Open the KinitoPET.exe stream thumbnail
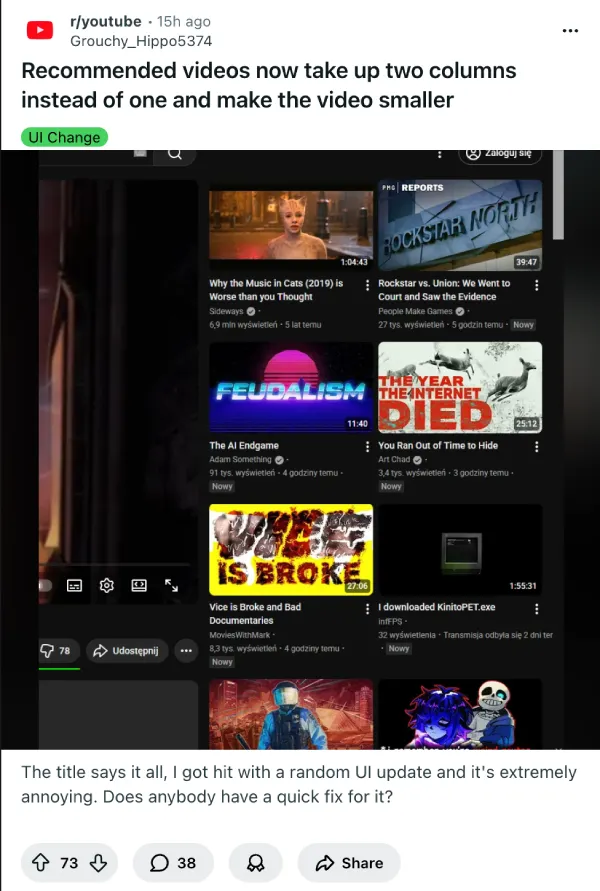This screenshot has height=891, width=600. point(460,549)
